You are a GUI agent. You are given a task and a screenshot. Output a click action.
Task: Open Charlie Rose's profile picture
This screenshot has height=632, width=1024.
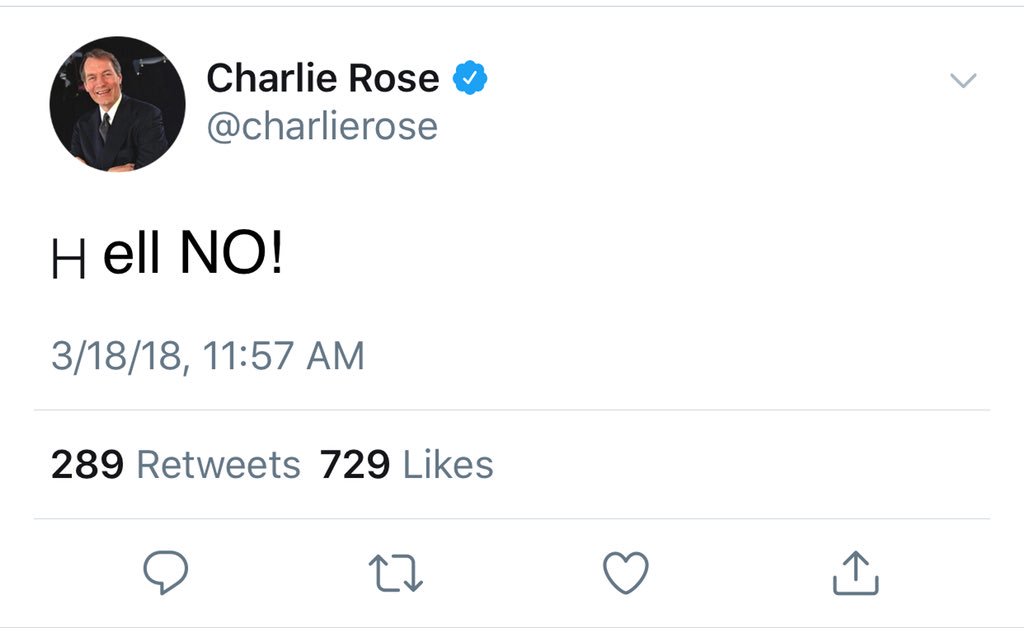118,104
